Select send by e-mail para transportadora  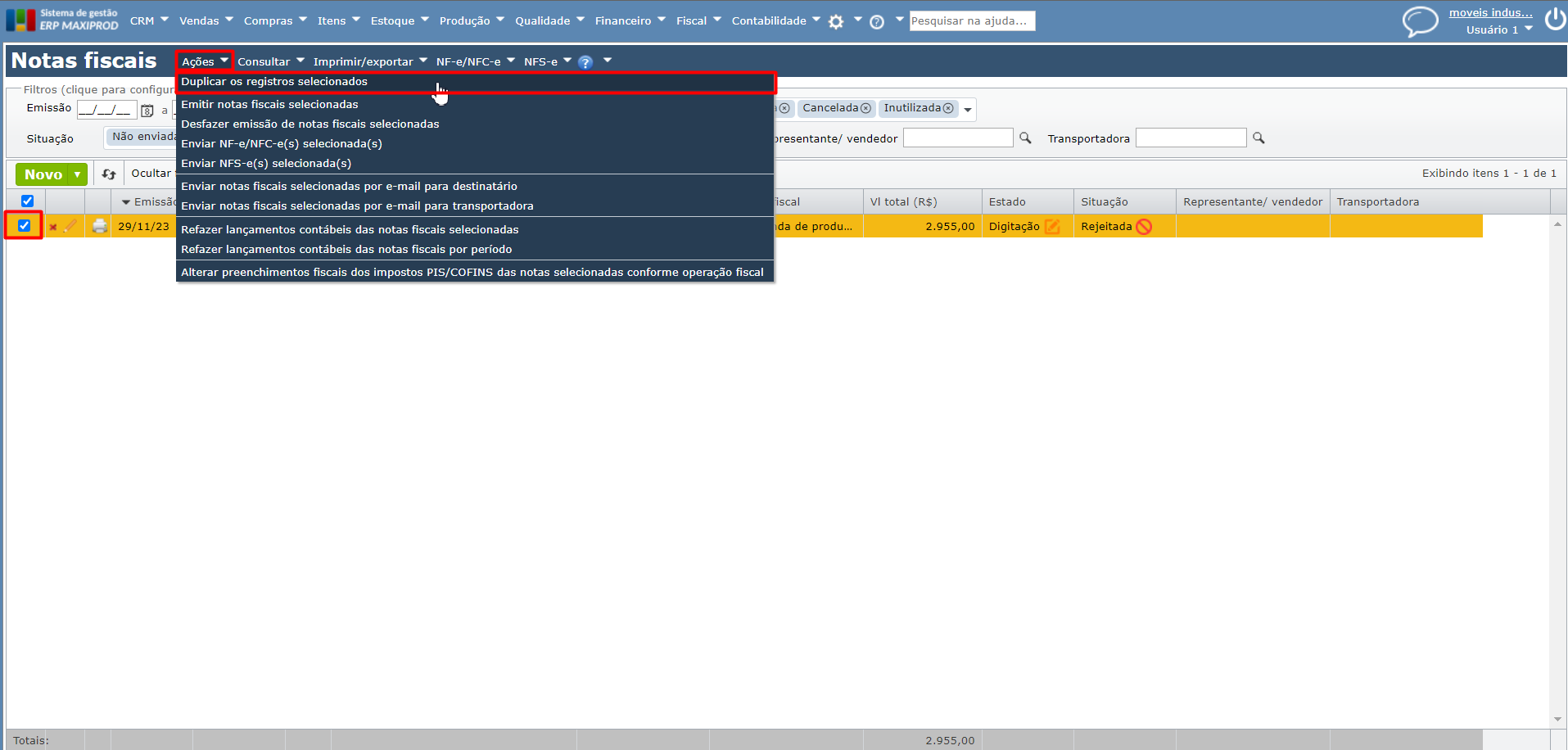pyautogui.click(x=476, y=206)
